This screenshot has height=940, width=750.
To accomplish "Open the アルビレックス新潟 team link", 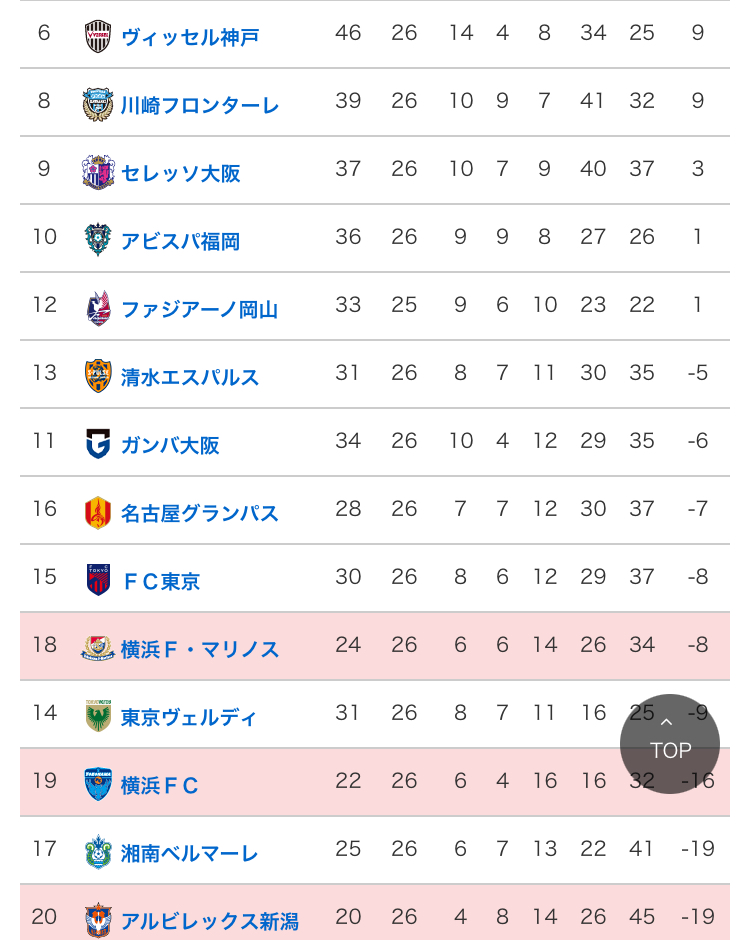I will coord(210,921).
